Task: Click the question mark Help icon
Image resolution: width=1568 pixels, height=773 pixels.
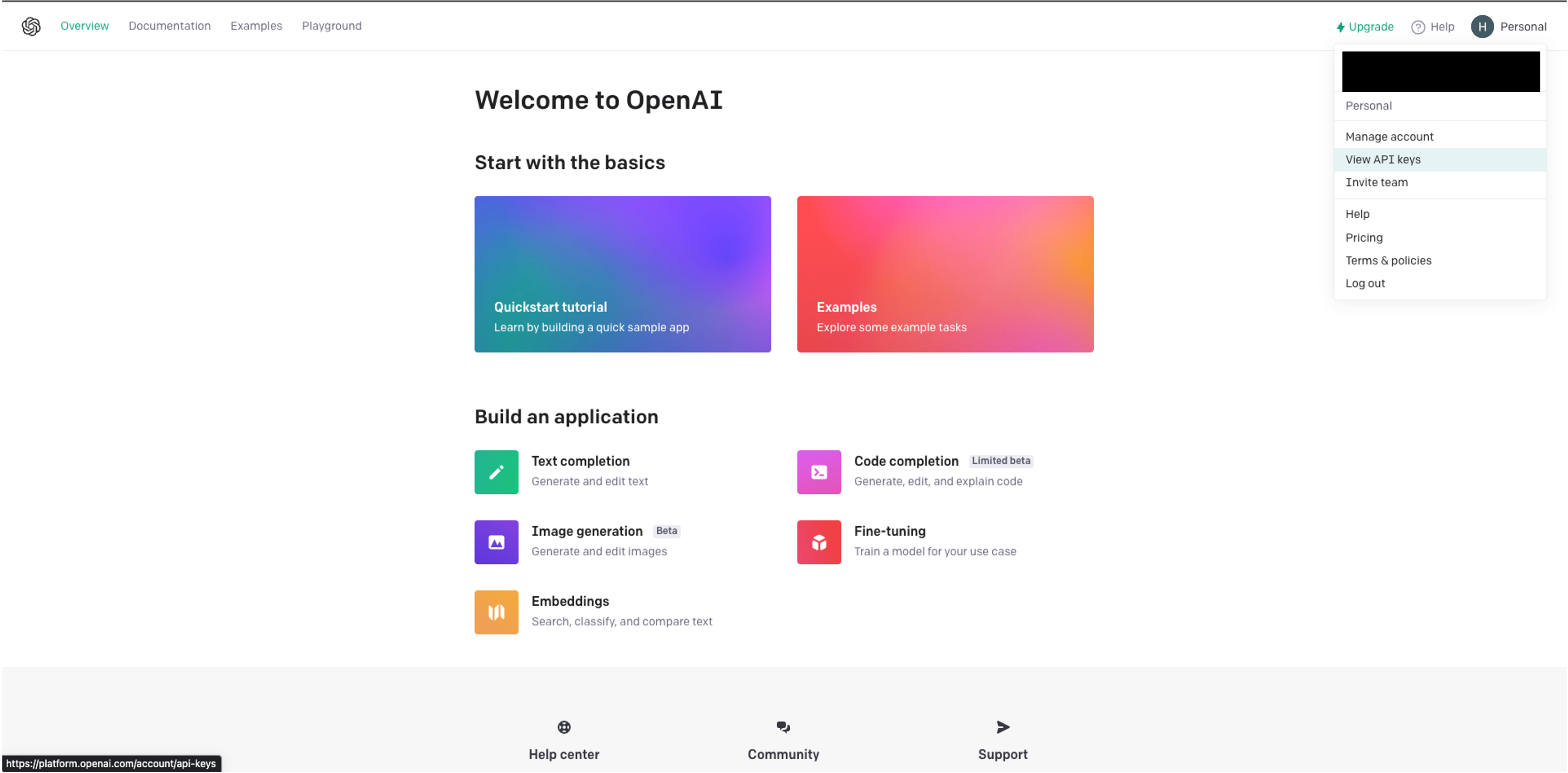Action: (1418, 27)
